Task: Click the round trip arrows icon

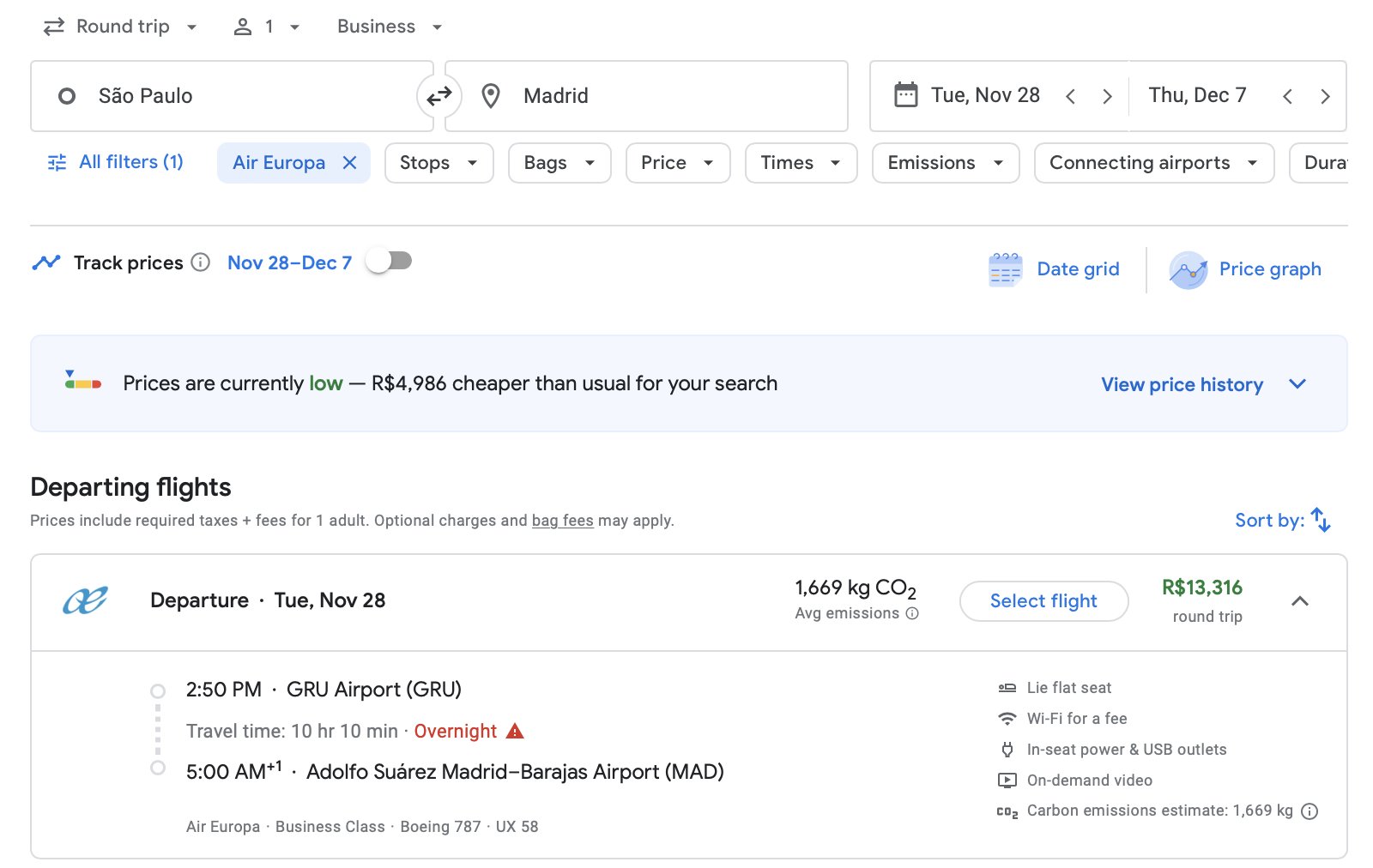Action: coord(54,27)
